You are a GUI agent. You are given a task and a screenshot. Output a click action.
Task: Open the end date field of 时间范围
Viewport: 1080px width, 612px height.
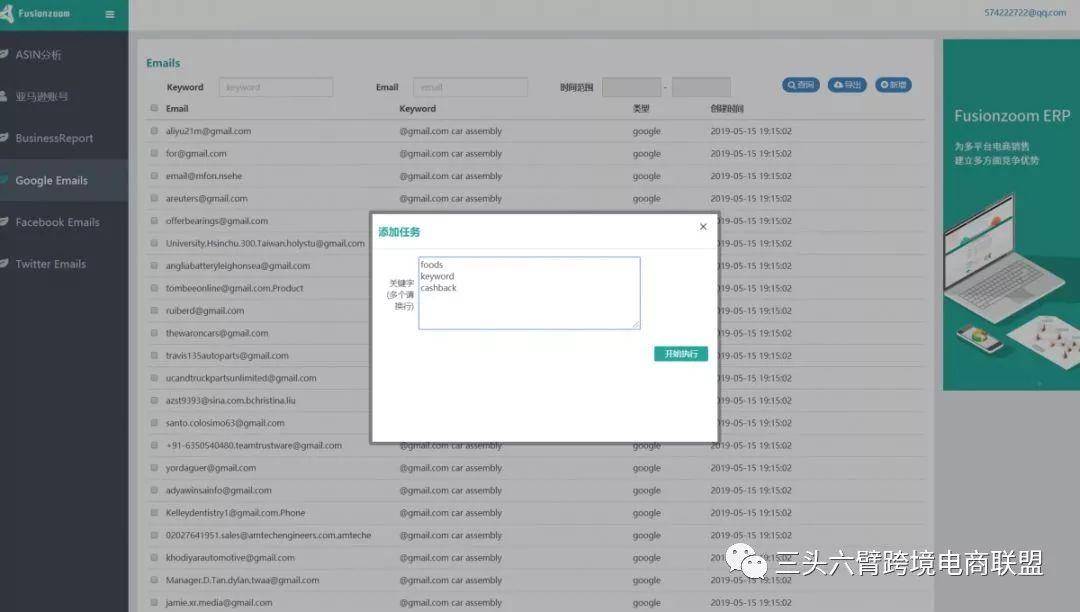(x=700, y=87)
